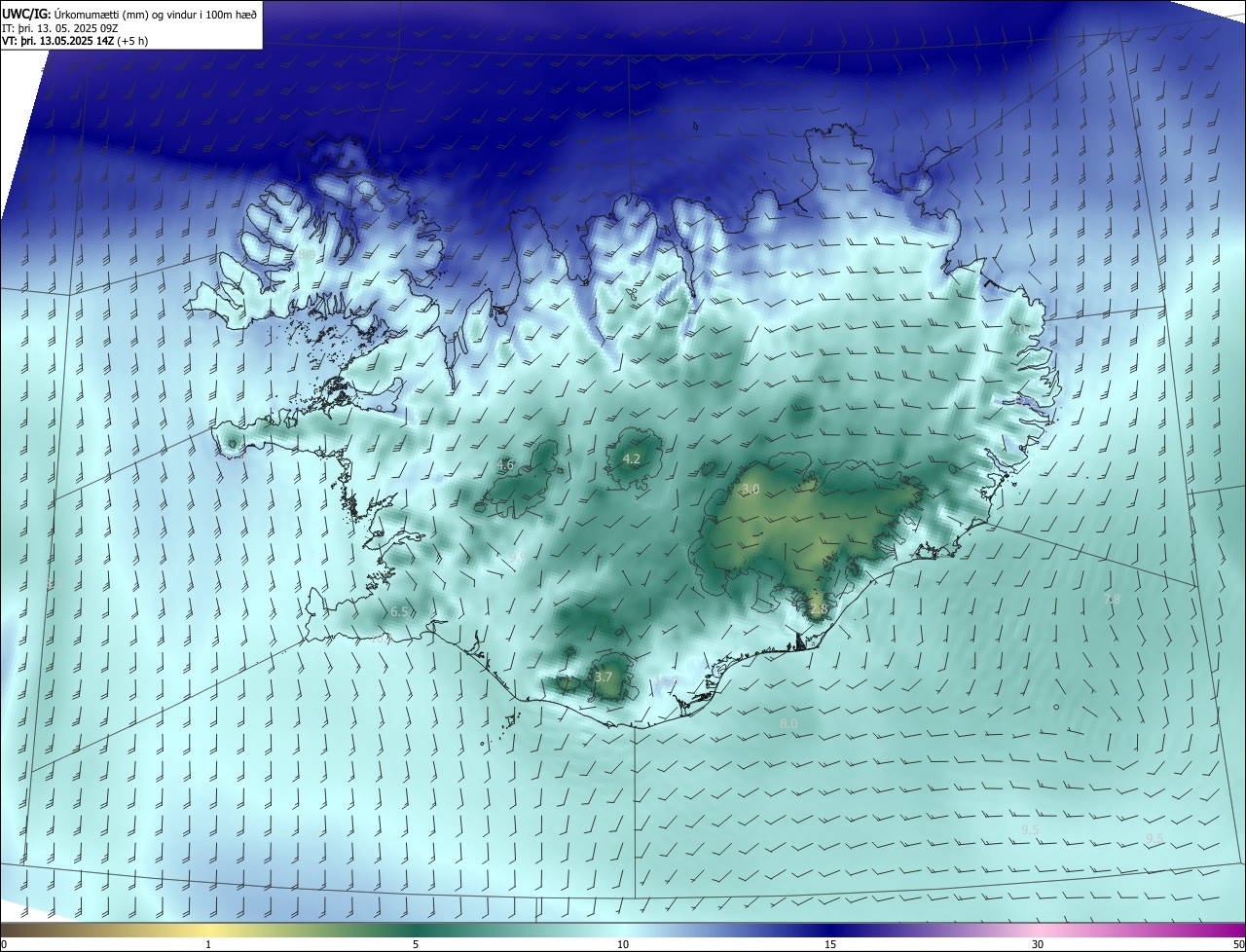The width and height of the screenshot is (1246, 952).
Task: Click the 9.9 value label on the map
Action: tap(518, 557)
